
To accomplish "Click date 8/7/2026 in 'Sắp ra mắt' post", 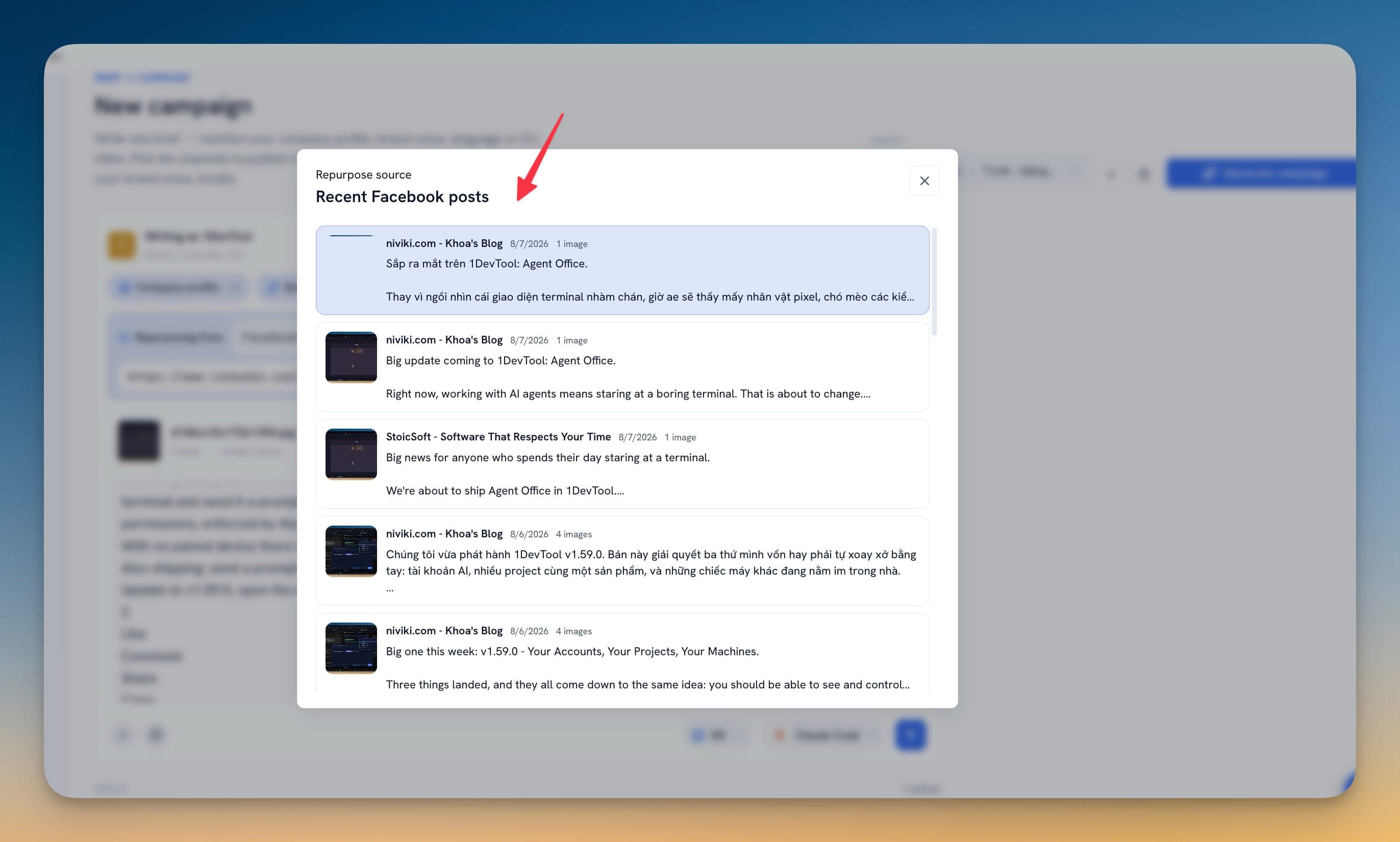I will coord(529,243).
